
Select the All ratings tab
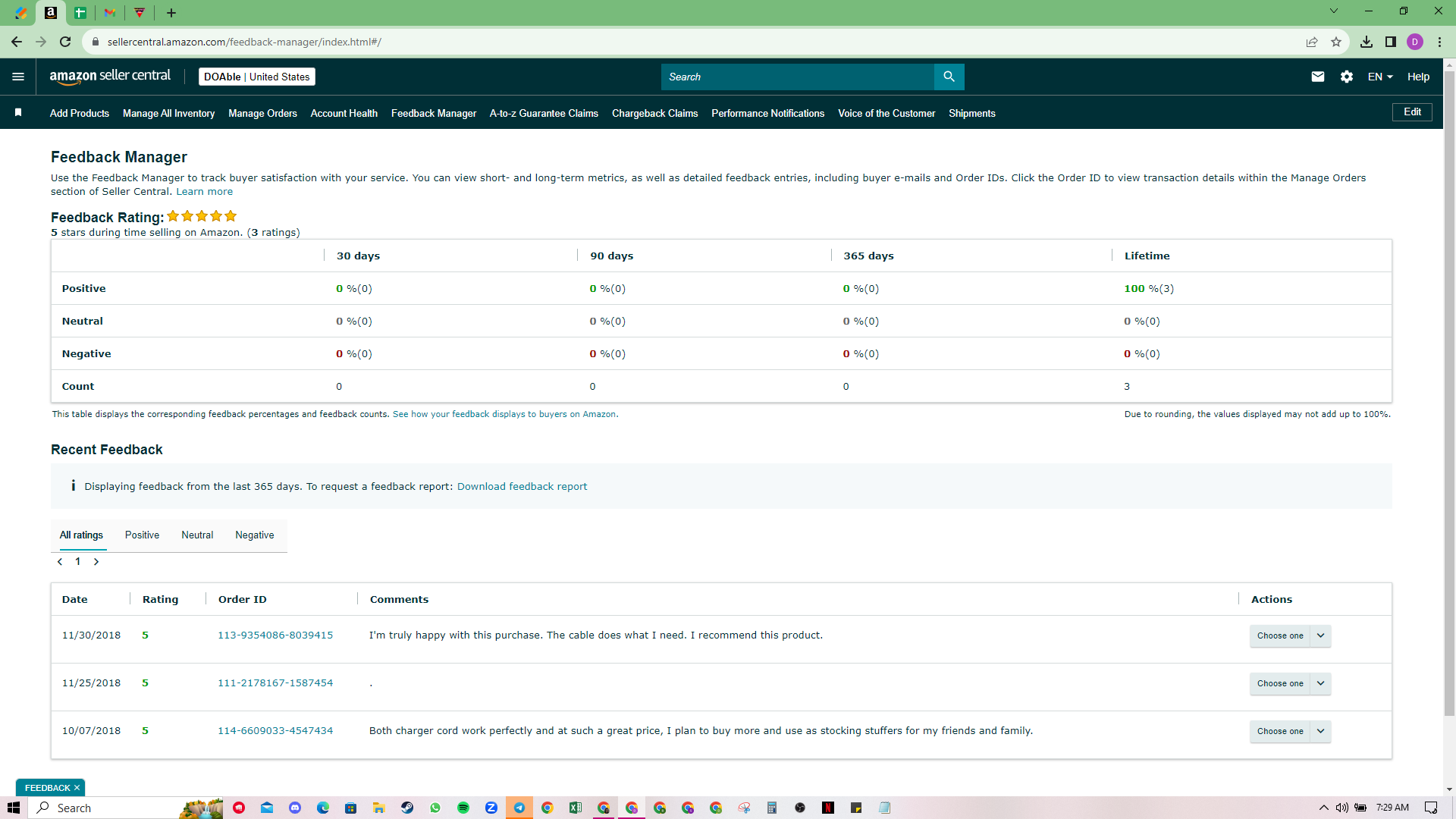pos(81,535)
